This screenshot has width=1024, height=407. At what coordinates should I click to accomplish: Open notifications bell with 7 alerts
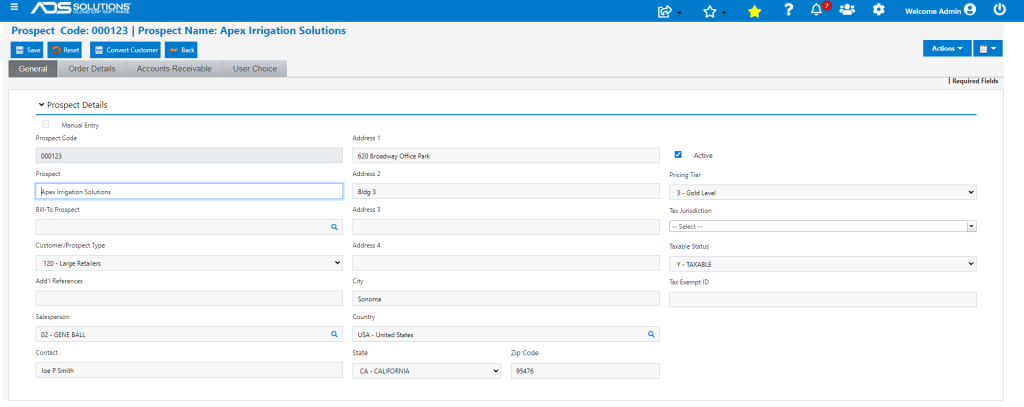[x=820, y=9]
